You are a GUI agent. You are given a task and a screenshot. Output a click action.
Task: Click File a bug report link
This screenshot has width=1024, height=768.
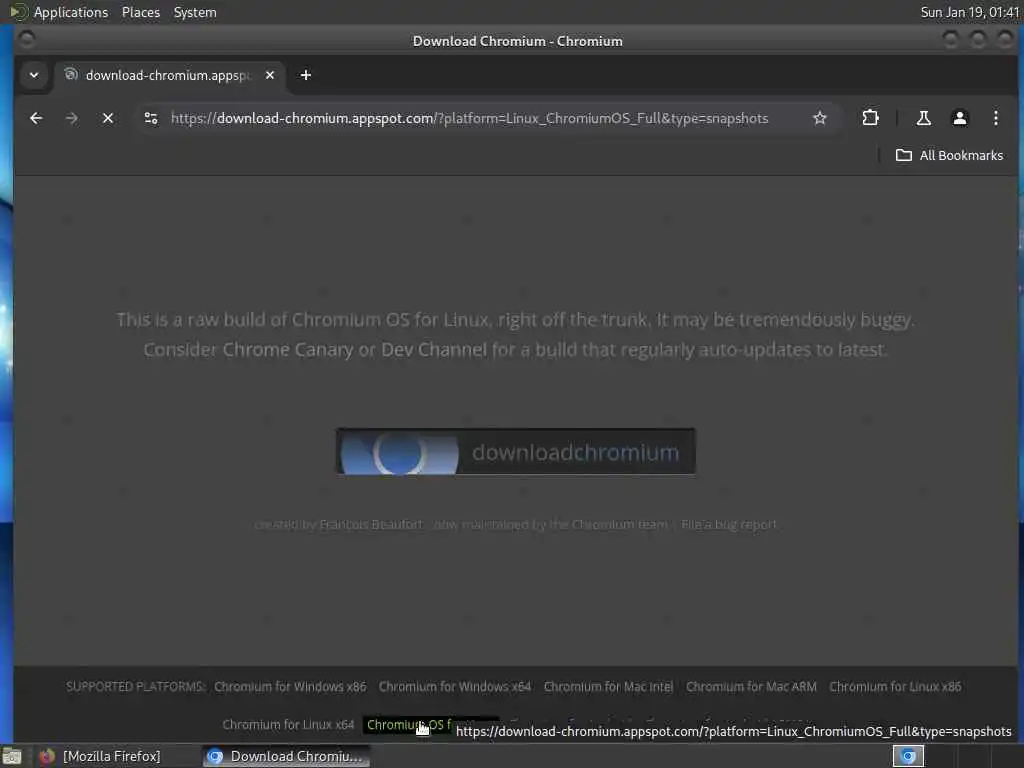pyautogui.click(x=729, y=524)
